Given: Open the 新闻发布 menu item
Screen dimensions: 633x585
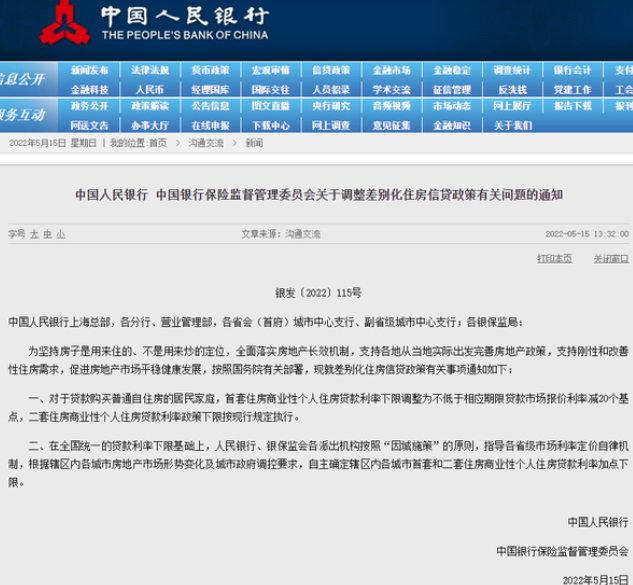Looking at the screenshot, I should (x=90, y=70).
